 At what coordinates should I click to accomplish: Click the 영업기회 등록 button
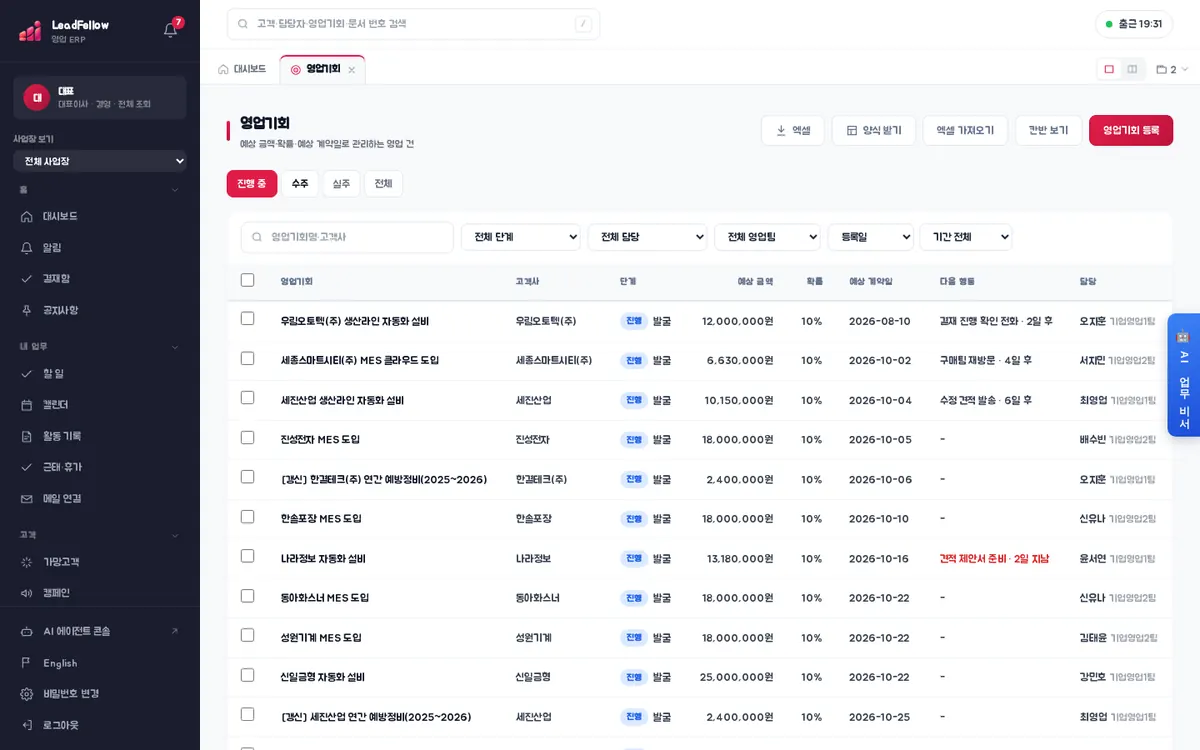[x=1131, y=130]
